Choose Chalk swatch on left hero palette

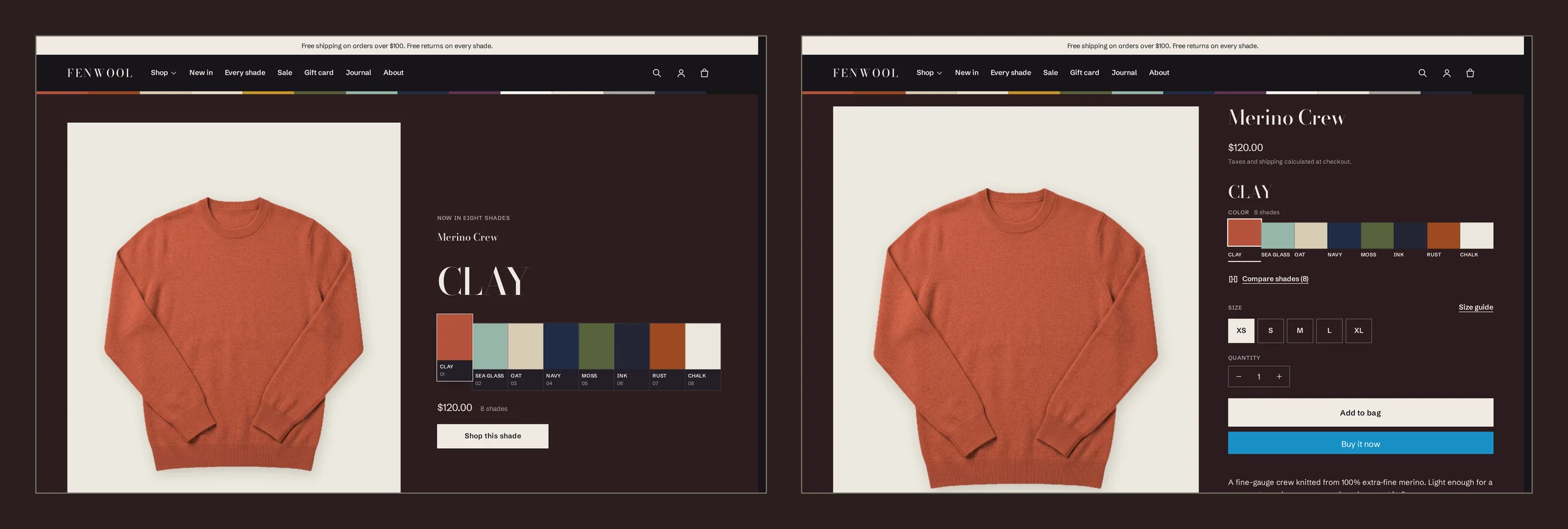[703, 356]
